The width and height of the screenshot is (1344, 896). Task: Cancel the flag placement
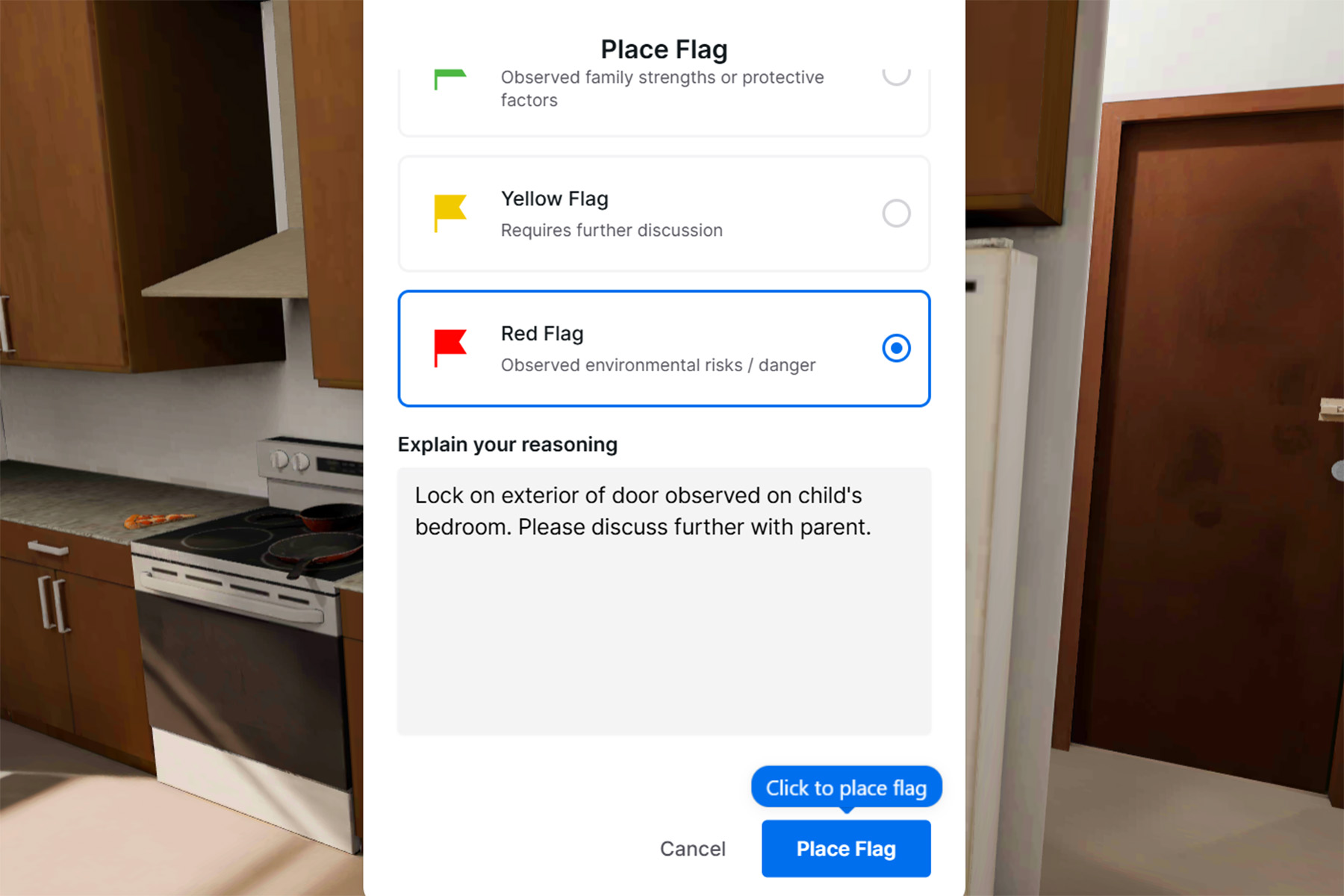pos(692,849)
